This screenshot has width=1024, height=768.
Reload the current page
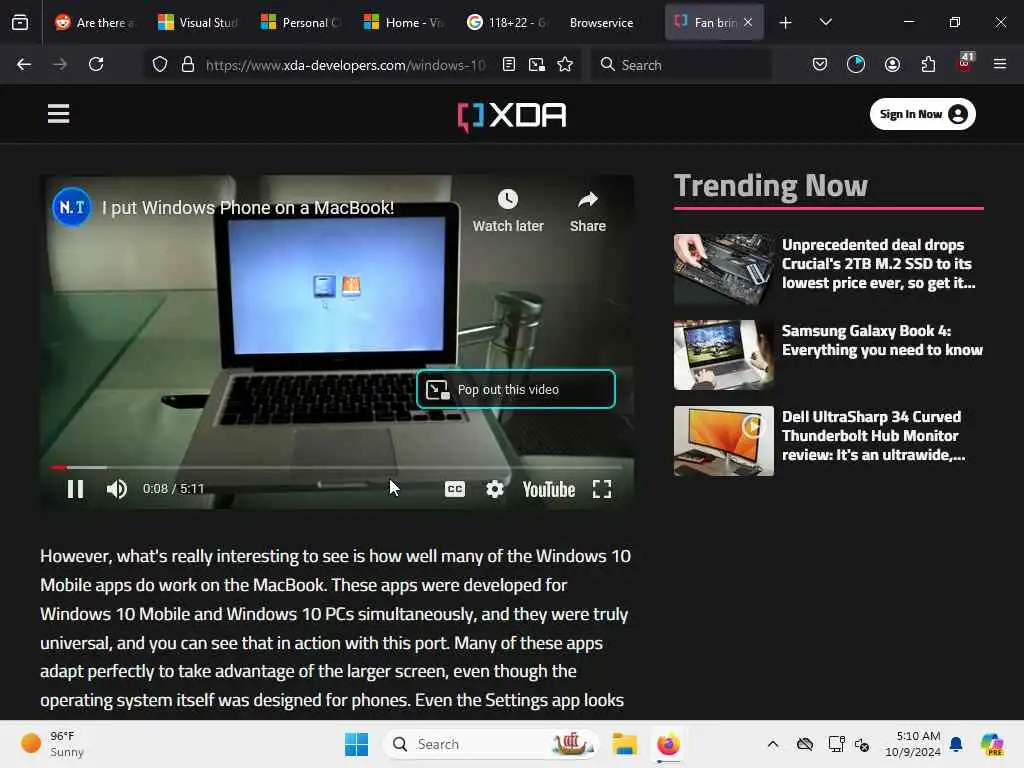click(96, 64)
